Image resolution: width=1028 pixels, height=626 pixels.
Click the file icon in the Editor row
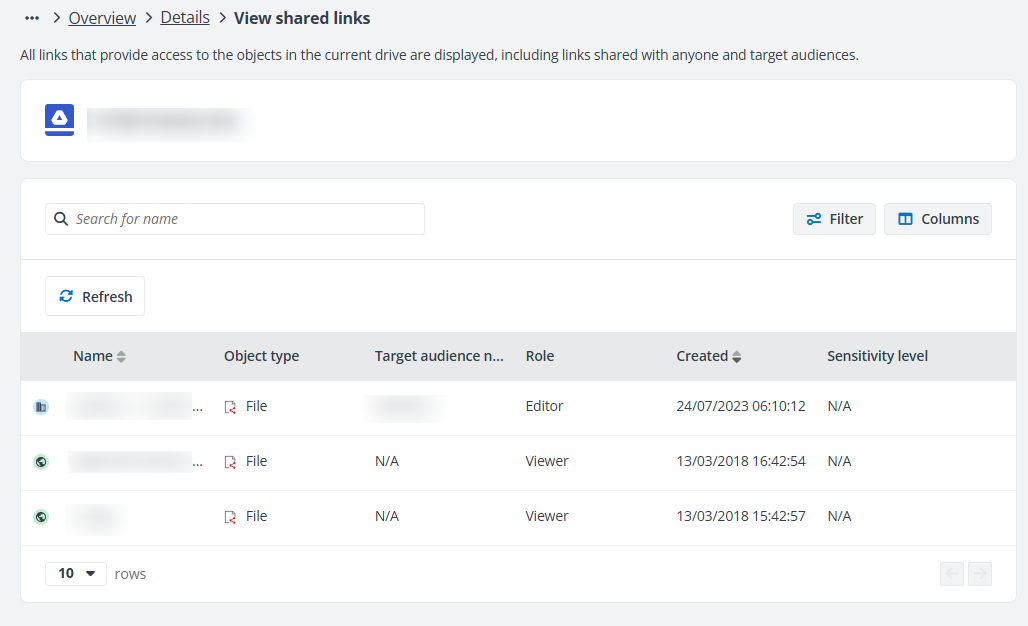coord(230,407)
